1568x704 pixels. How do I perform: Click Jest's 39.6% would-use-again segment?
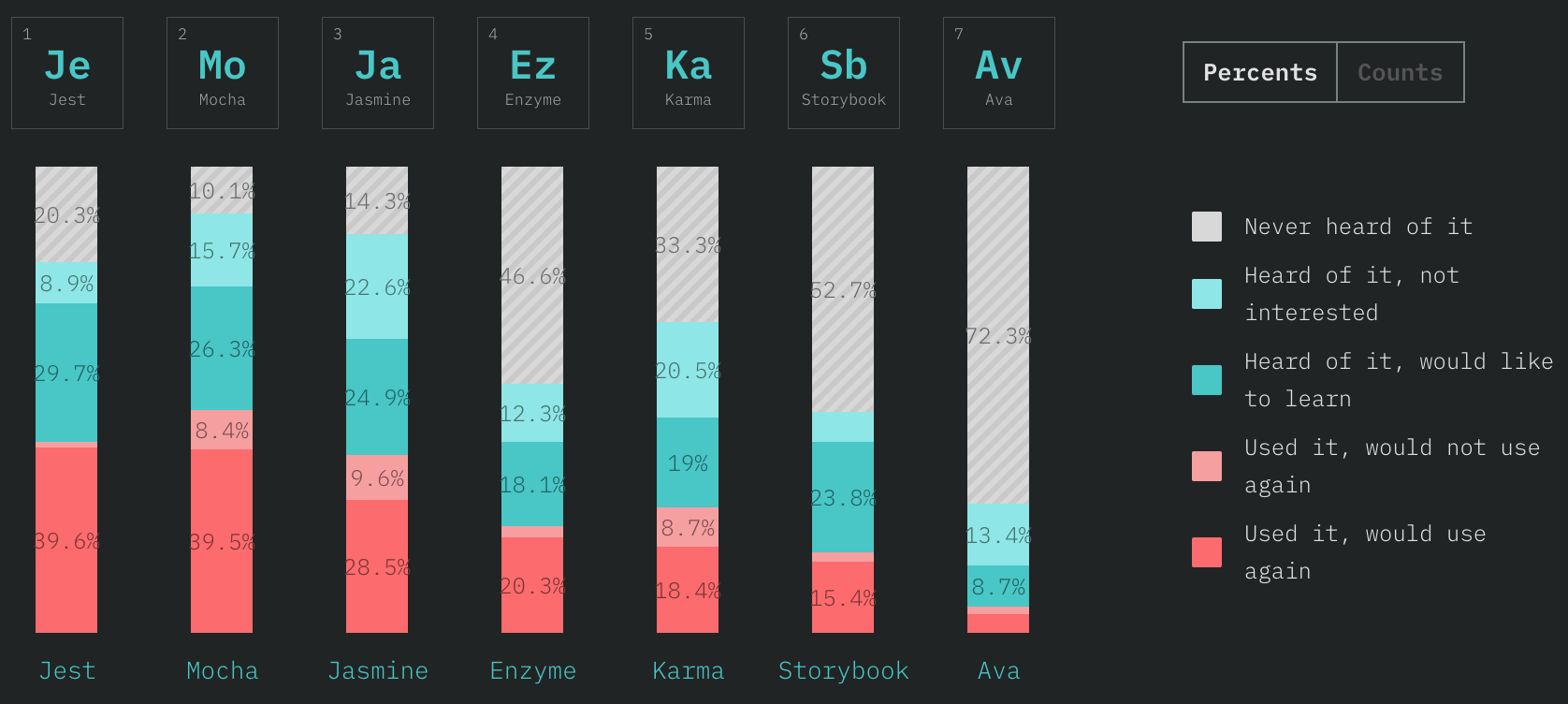pyautogui.click(x=66, y=540)
